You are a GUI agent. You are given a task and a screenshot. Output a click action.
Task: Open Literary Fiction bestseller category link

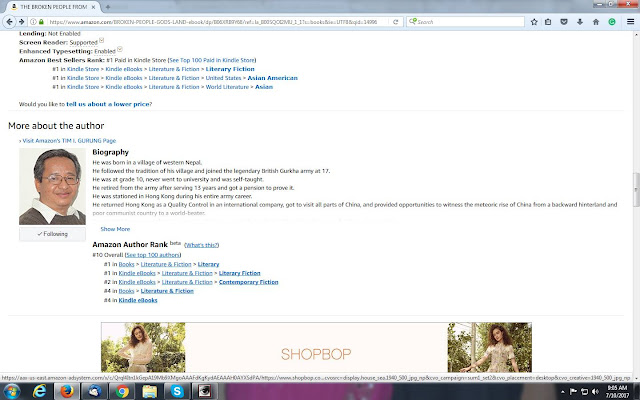[x=230, y=69]
